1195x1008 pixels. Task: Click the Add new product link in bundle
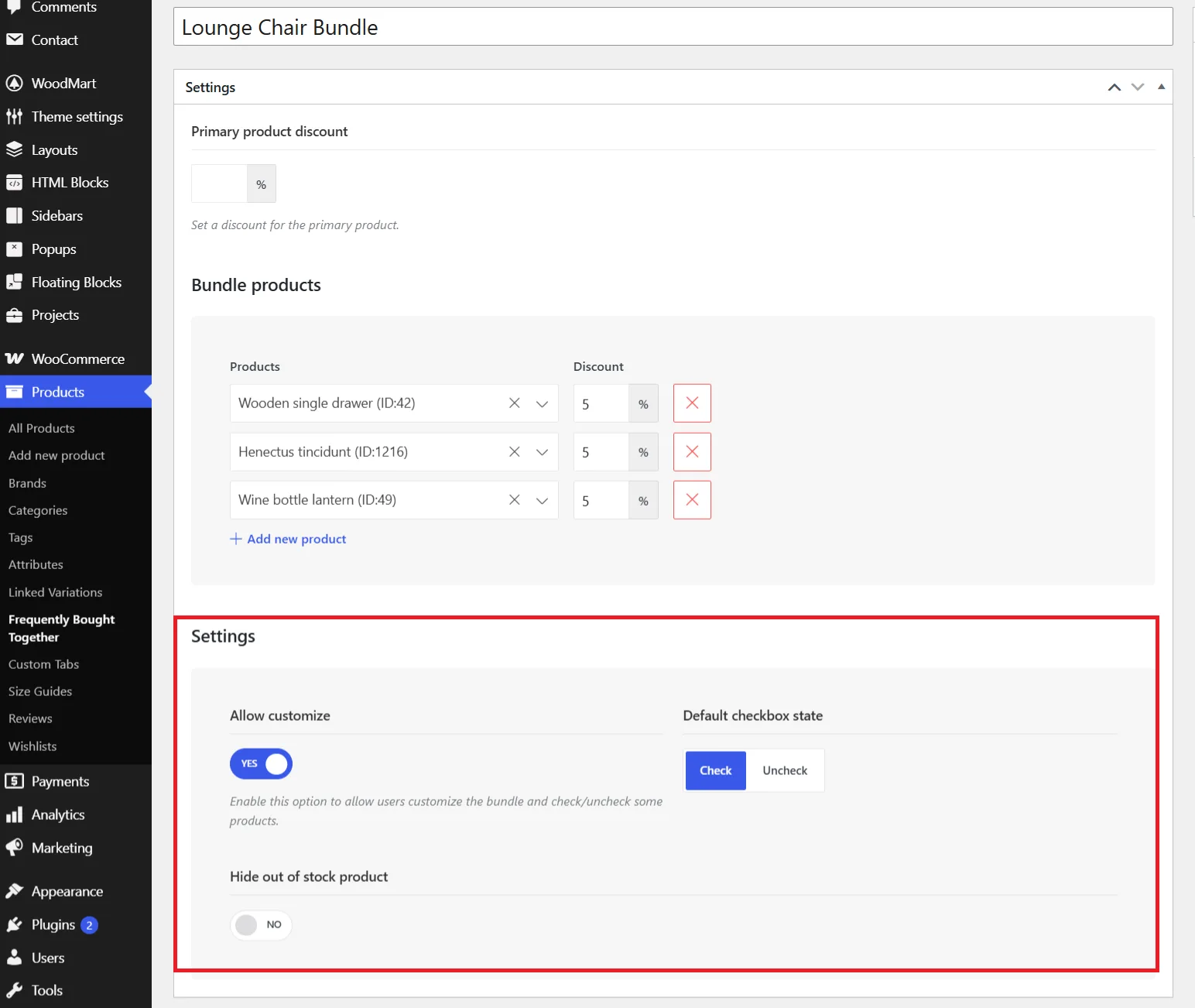288,539
